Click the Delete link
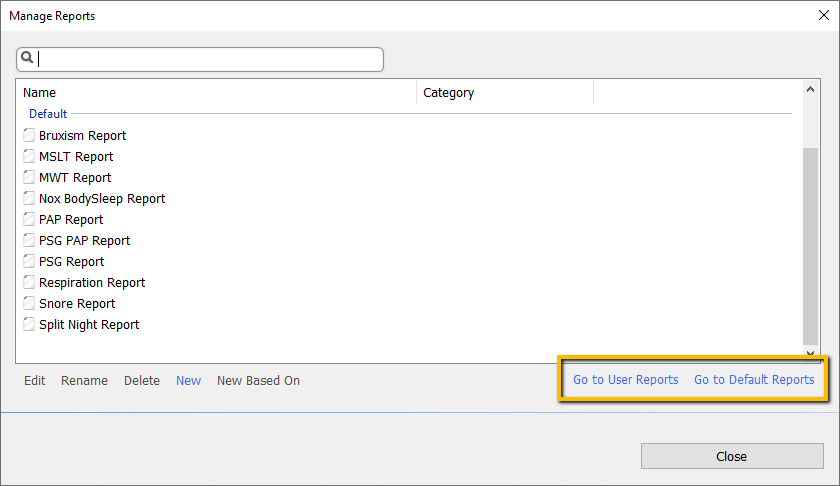840x486 pixels. coord(141,380)
